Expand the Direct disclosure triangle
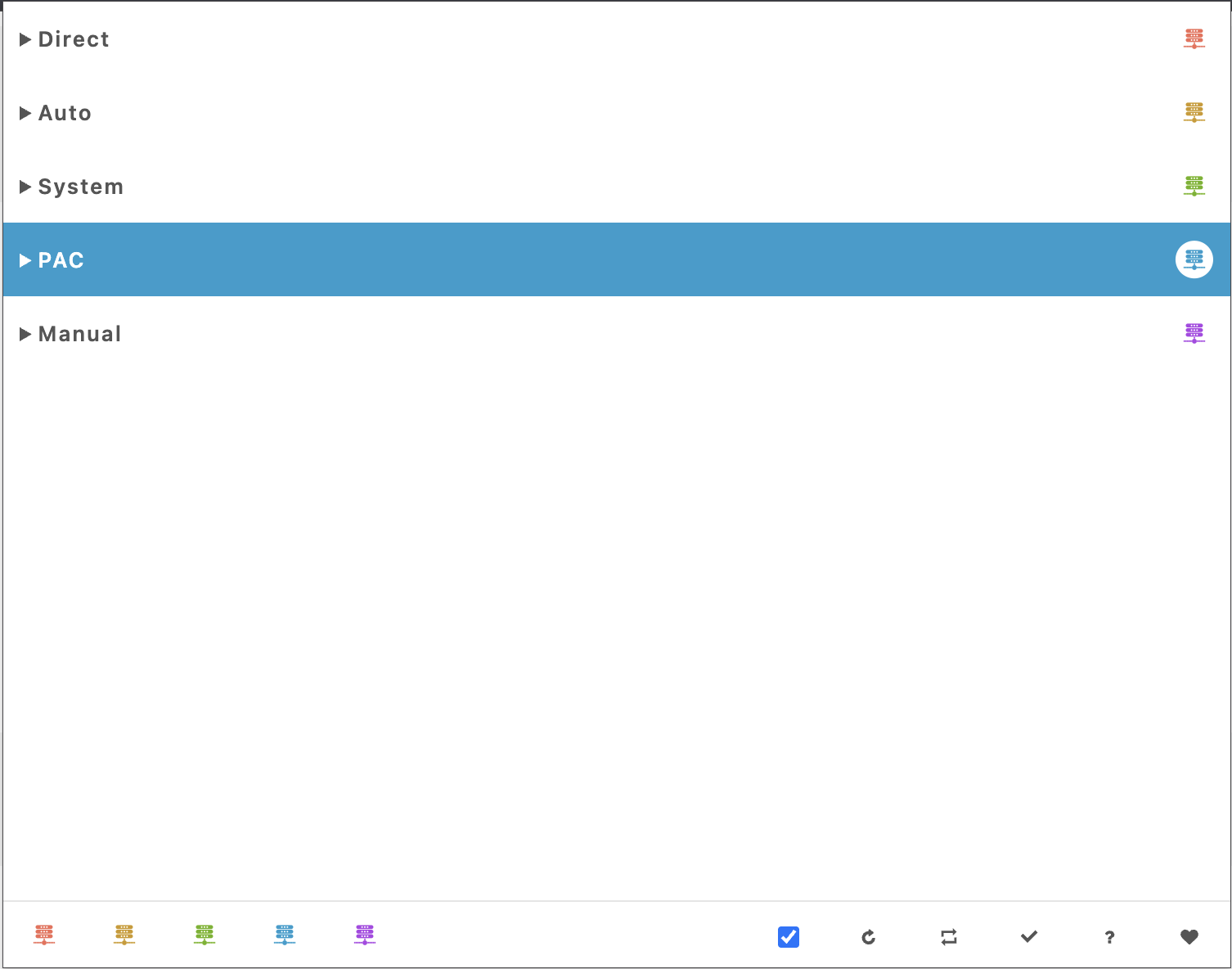Viewport: 1232px width, 969px height. pos(25,39)
